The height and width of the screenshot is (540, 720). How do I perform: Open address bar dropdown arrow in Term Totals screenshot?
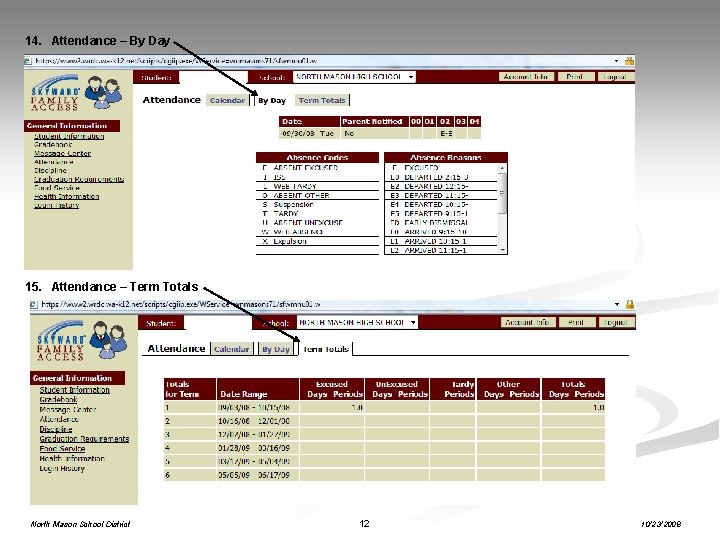coord(617,304)
